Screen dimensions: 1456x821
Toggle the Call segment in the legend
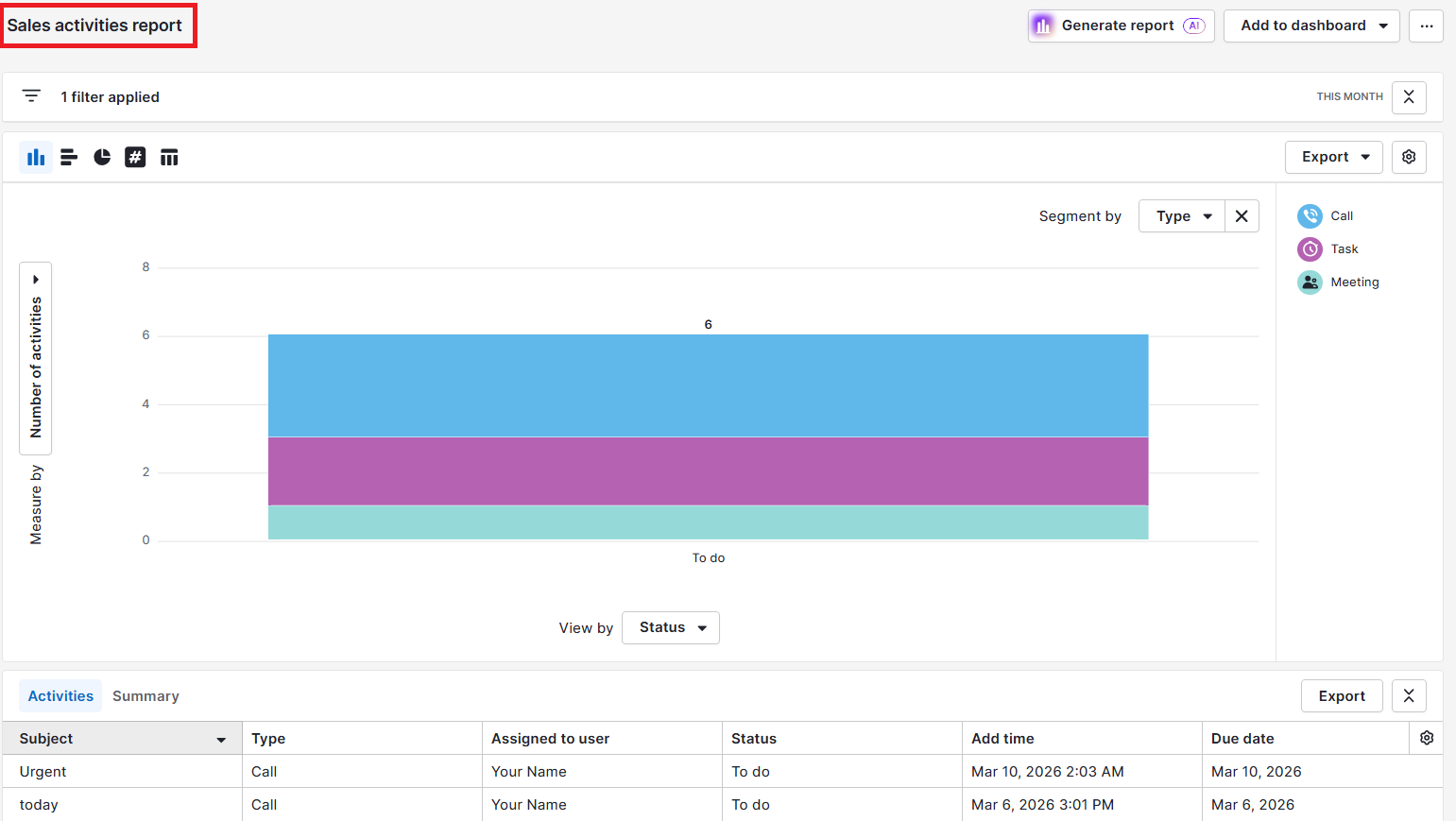click(x=1327, y=215)
